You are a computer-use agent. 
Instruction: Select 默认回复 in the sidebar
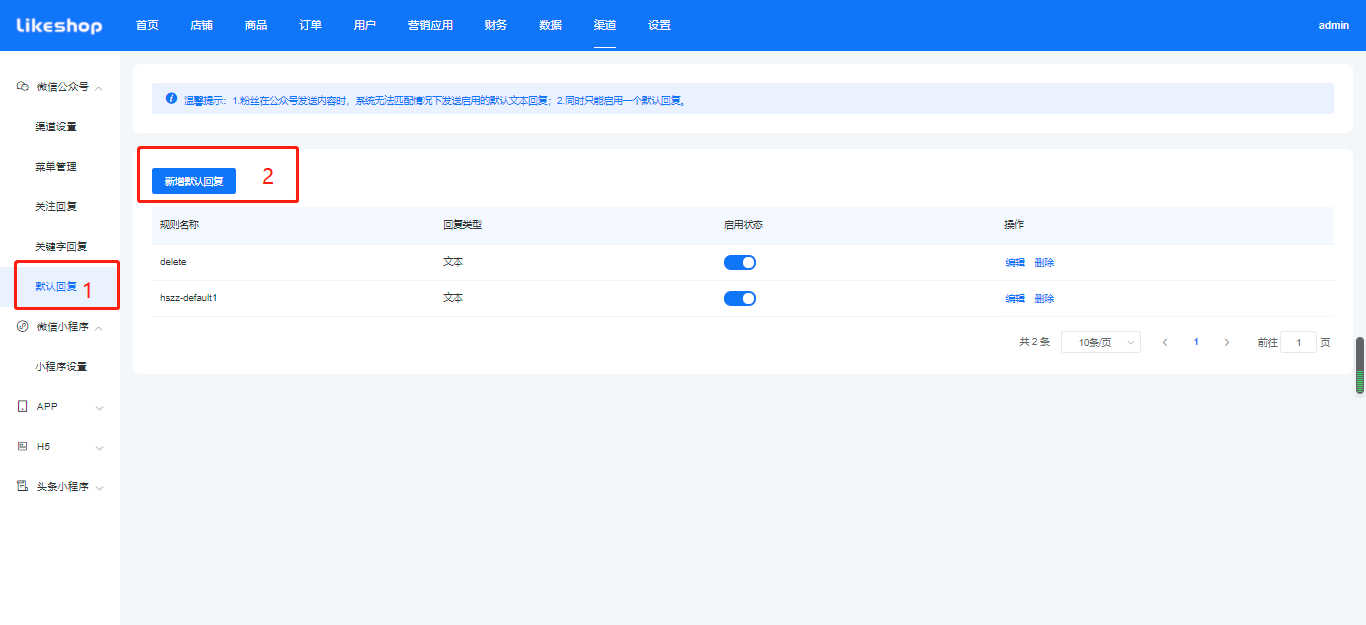click(x=56, y=287)
